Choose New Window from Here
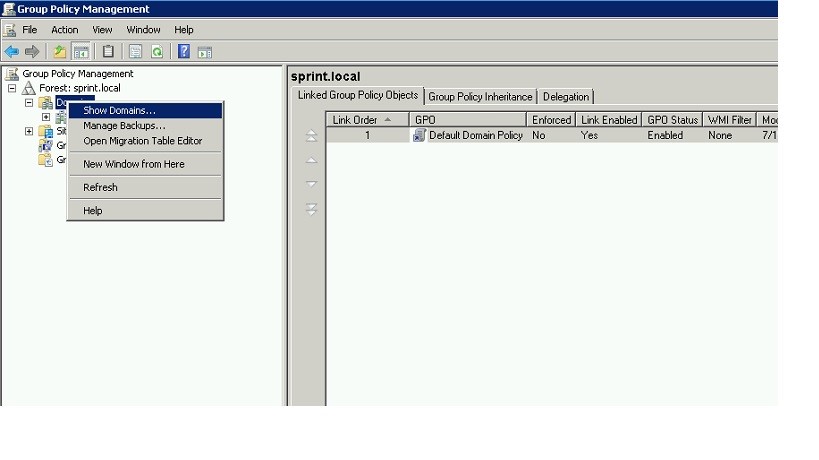Screen dimensions: 819x460 pyautogui.click(x=145, y=164)
